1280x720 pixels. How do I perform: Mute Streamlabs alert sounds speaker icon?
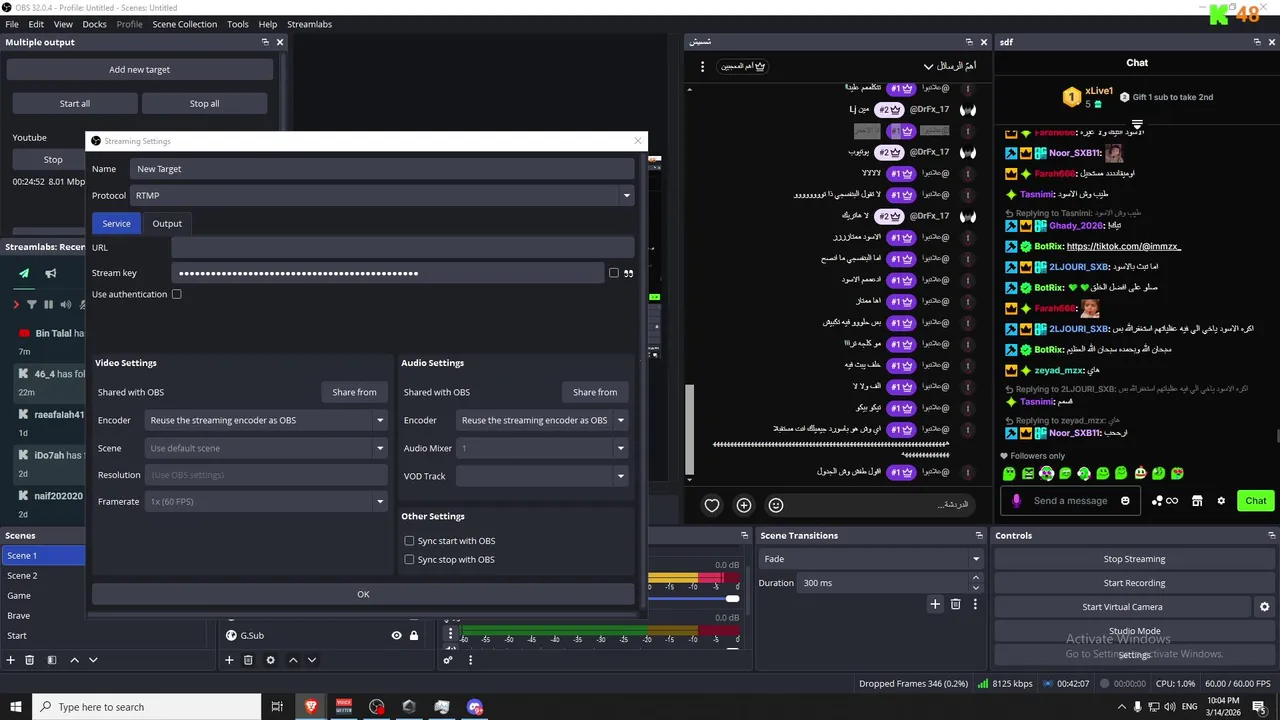coord(66,304)
